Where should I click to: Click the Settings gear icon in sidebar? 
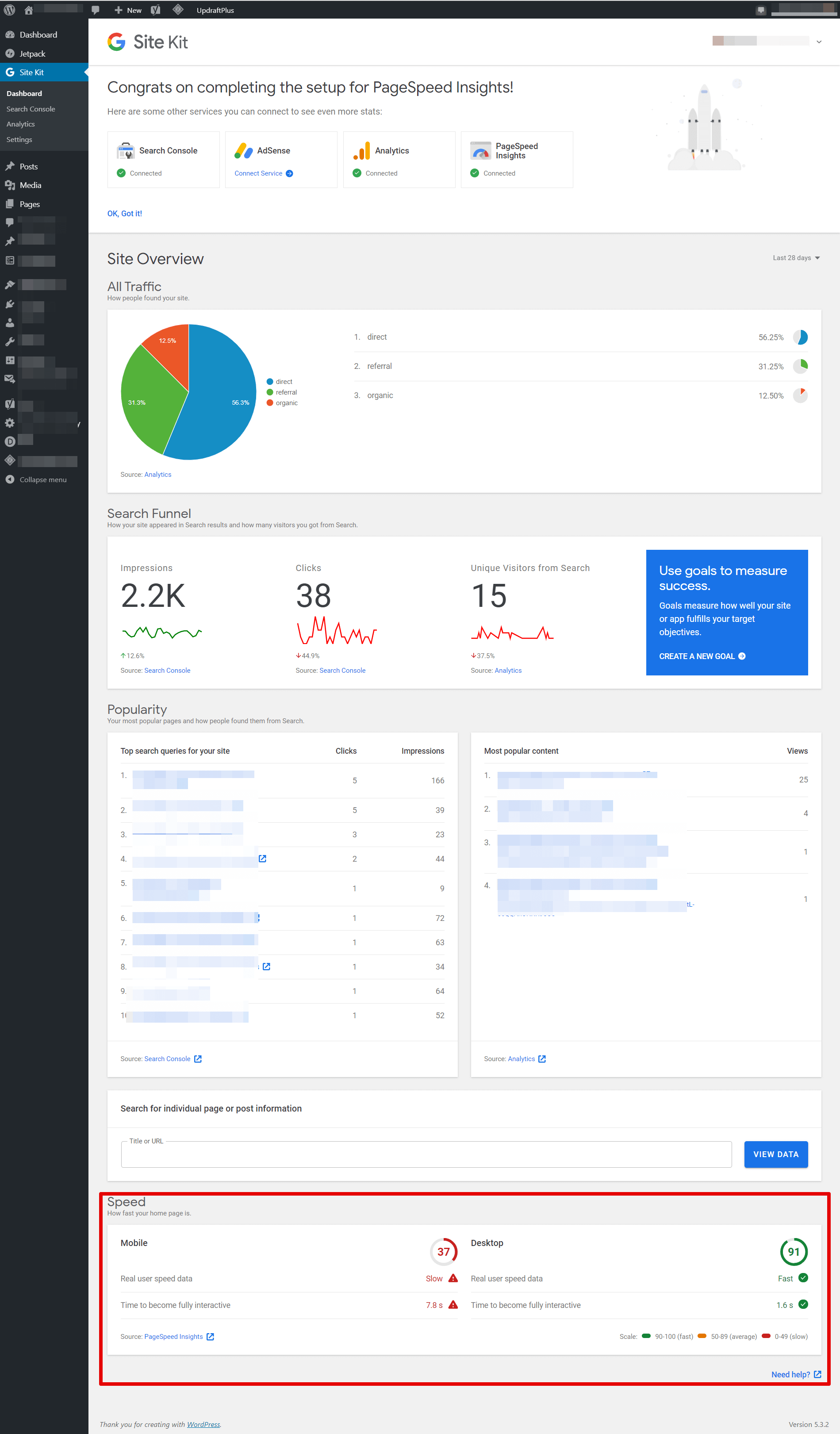[10, 423]
